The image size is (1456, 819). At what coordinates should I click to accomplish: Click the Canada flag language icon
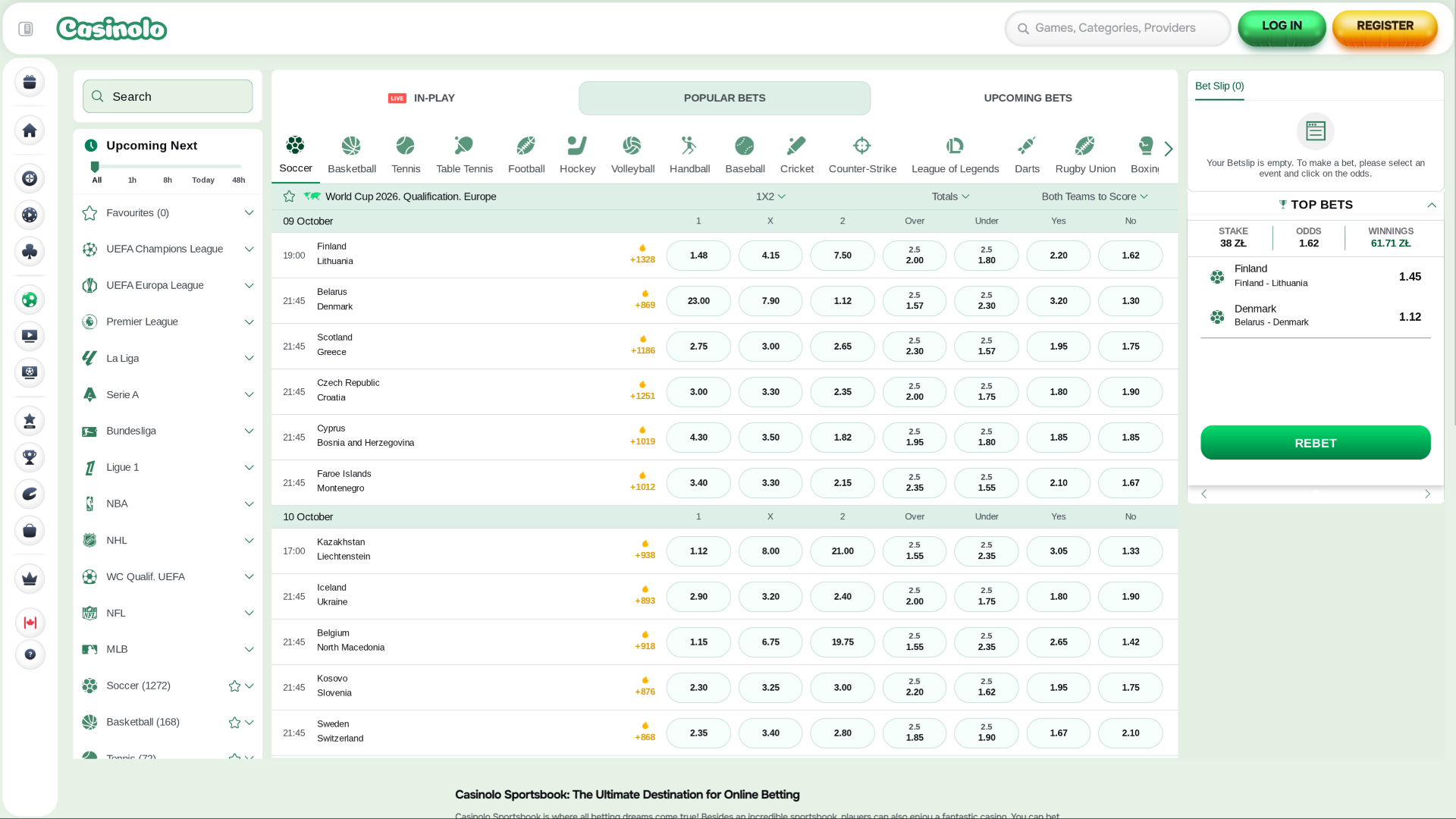(30, 623)
